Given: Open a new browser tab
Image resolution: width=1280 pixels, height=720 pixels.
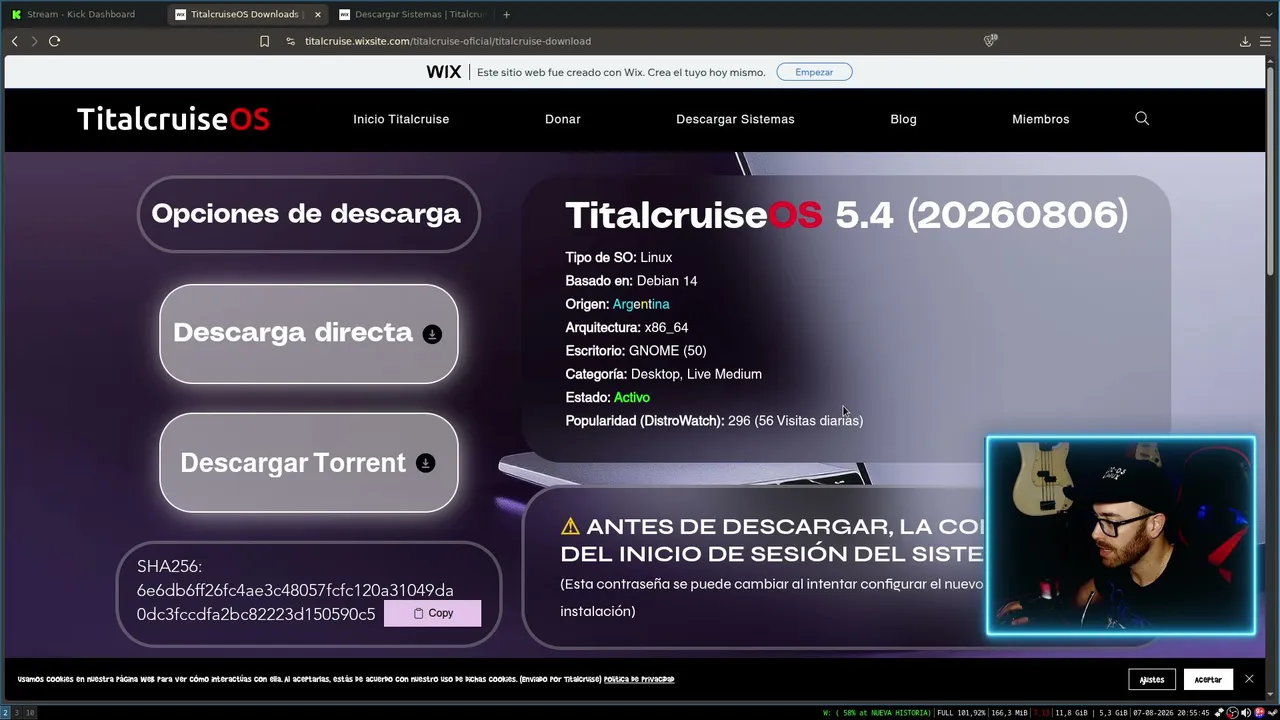Looking at the screenshot, I should (506, 14).
